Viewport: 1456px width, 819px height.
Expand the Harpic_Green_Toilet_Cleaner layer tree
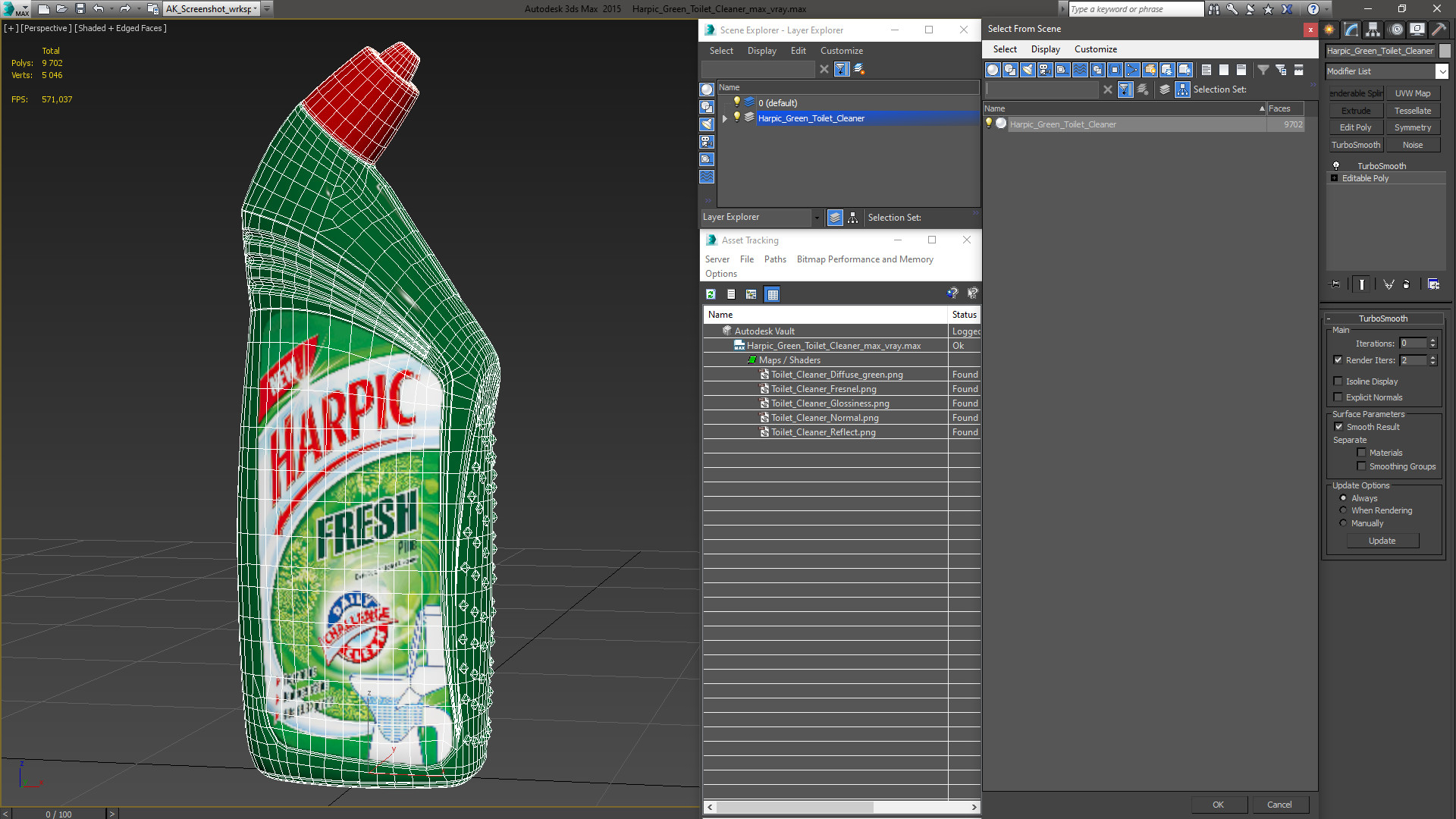coord(725,118)
